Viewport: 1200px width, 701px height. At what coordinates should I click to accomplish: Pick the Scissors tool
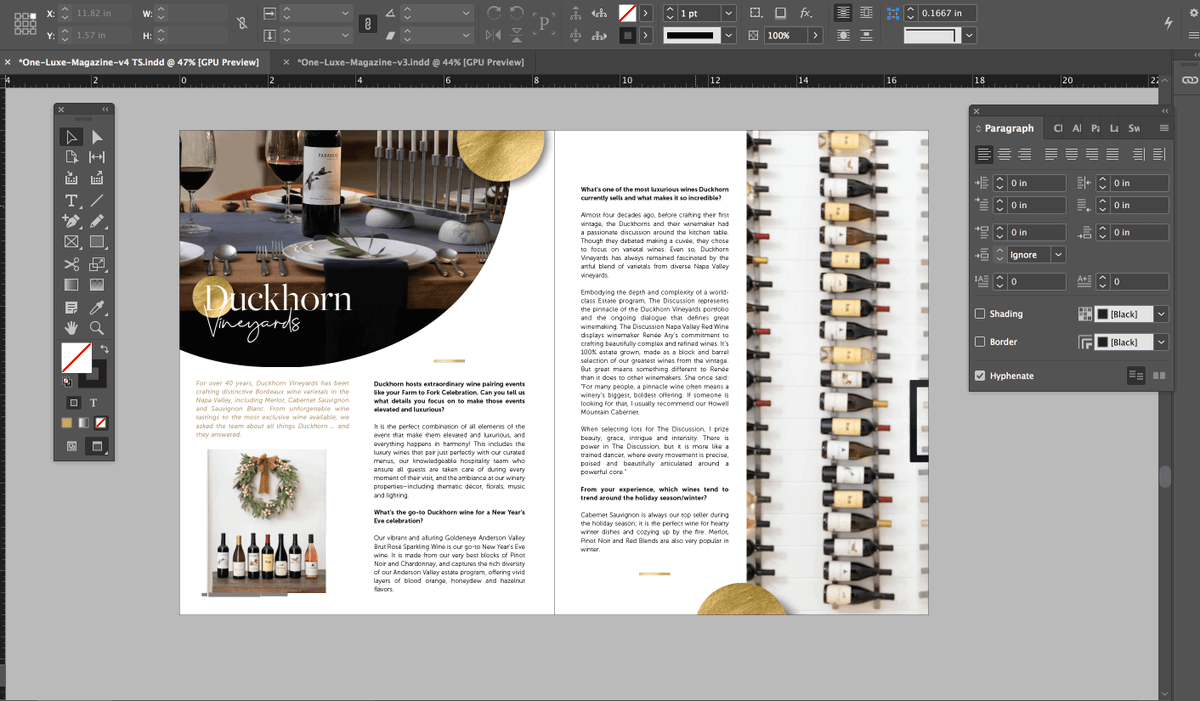(x=71, y=265)
